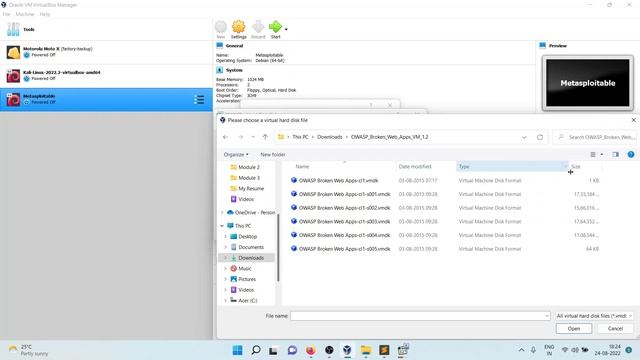Toggle the preview pane icon
The width and height of the screenshot is (640, 360).
616,155
